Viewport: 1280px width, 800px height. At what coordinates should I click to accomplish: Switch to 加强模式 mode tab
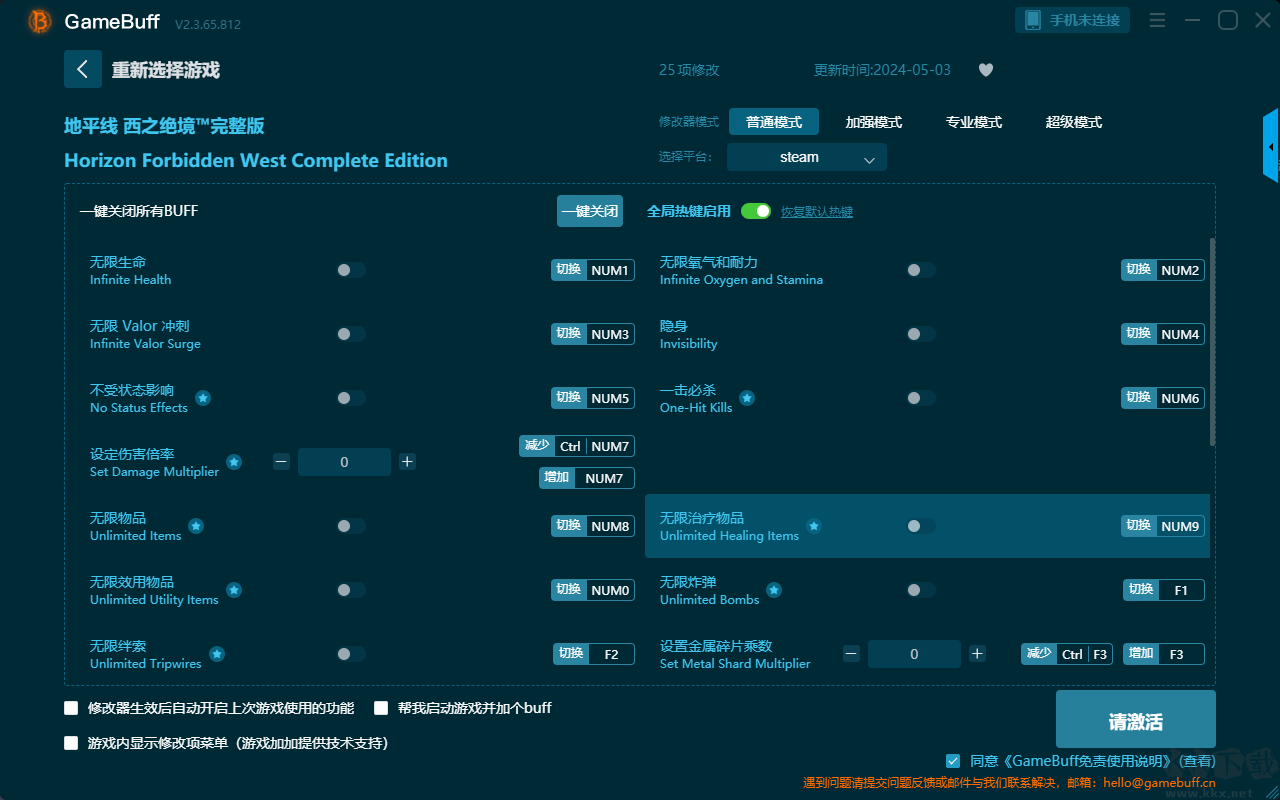click(x=874, y=122)
